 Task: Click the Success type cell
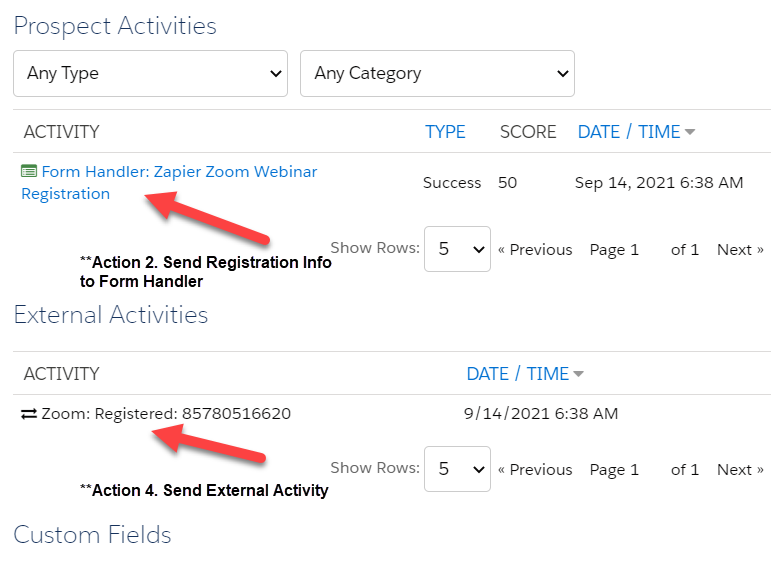452,183
